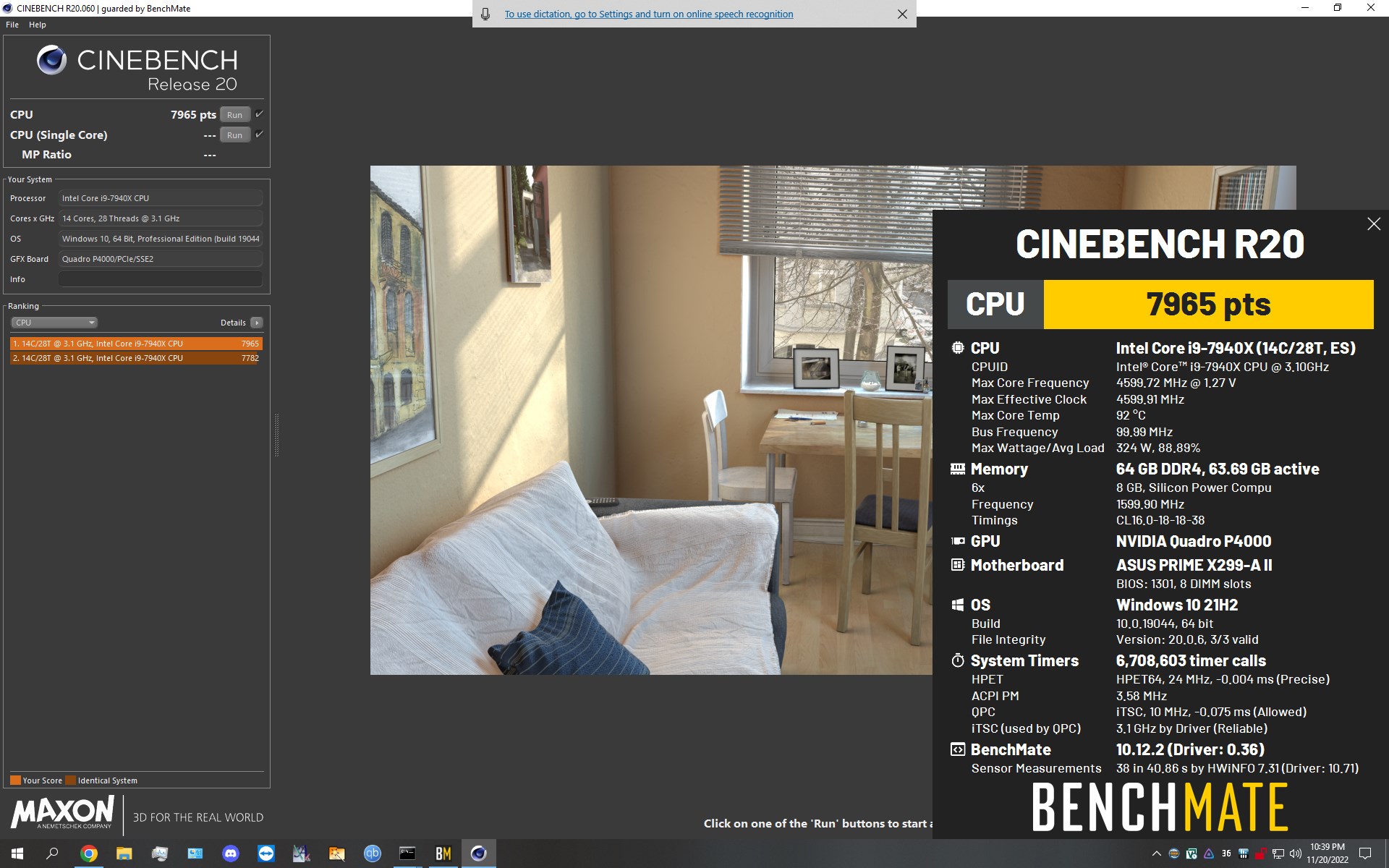Open TeamViewer from taskbar

point(266,854)
